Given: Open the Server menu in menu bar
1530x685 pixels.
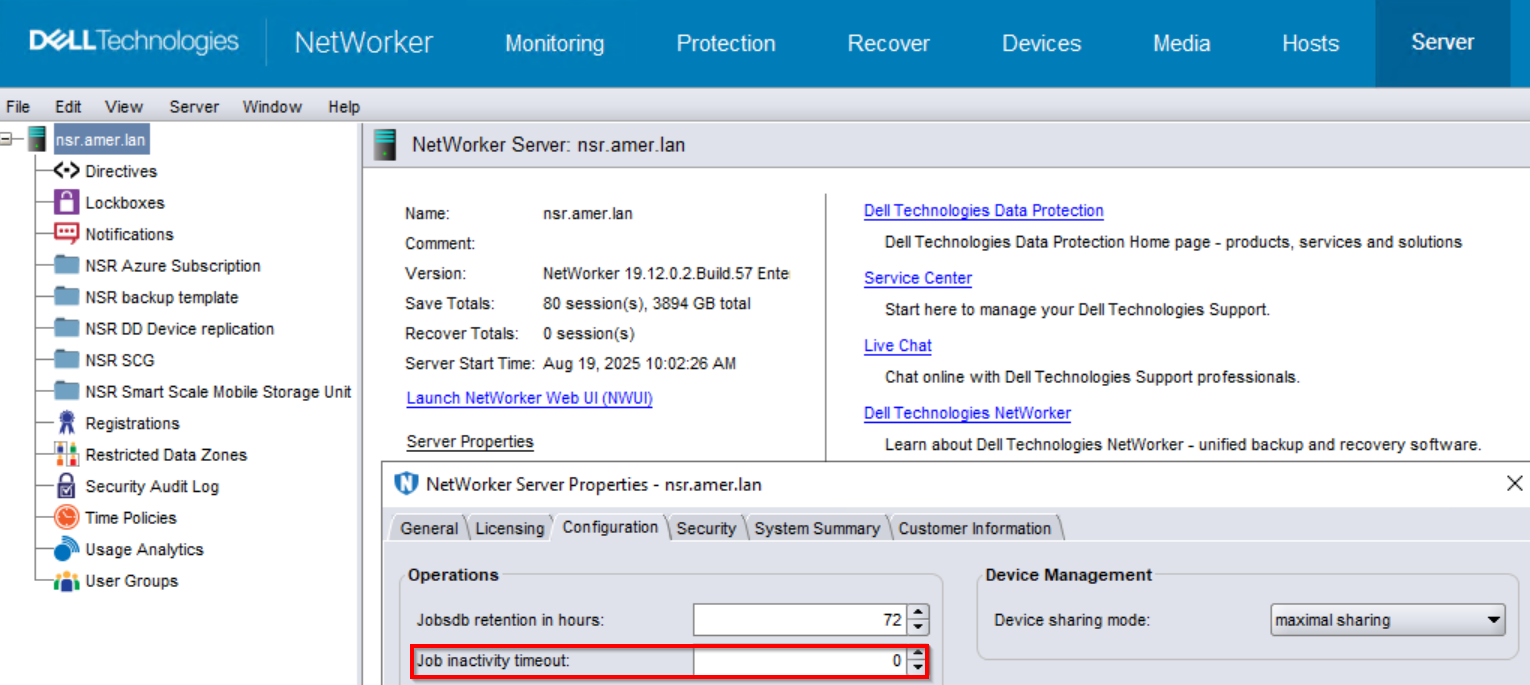Looking at the screenshot, I should pos(194,107).
